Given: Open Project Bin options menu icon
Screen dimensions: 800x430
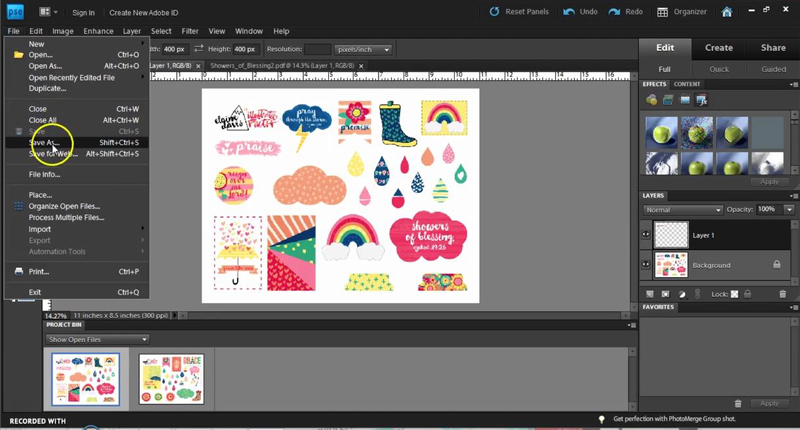Looking at the screenshot, I should click(x=632, y=325).
